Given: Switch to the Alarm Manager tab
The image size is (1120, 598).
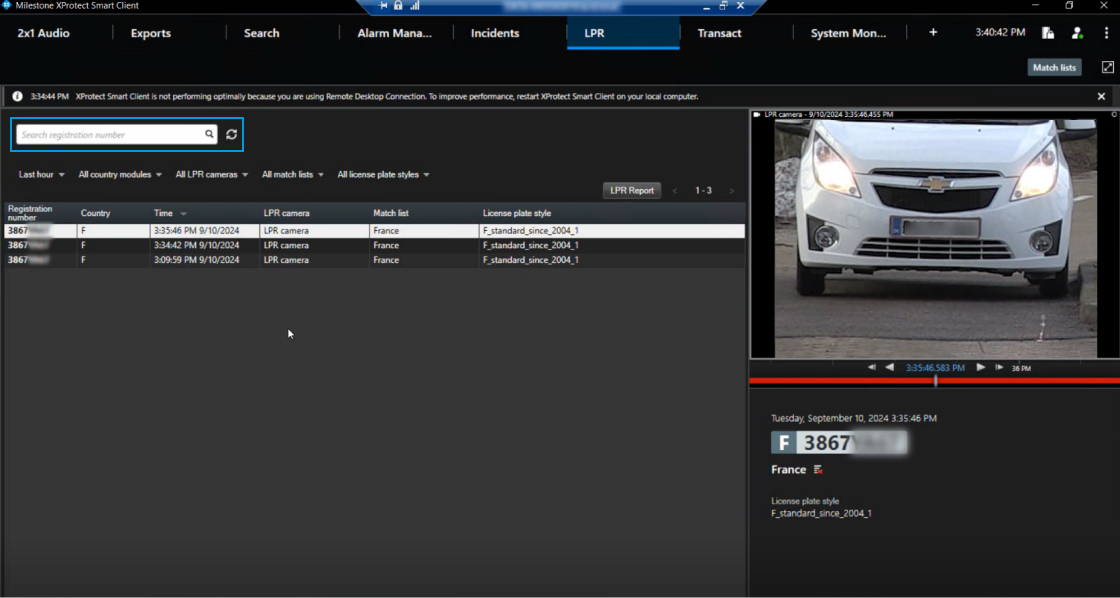Looking at the screenshot, I should 394,33.
